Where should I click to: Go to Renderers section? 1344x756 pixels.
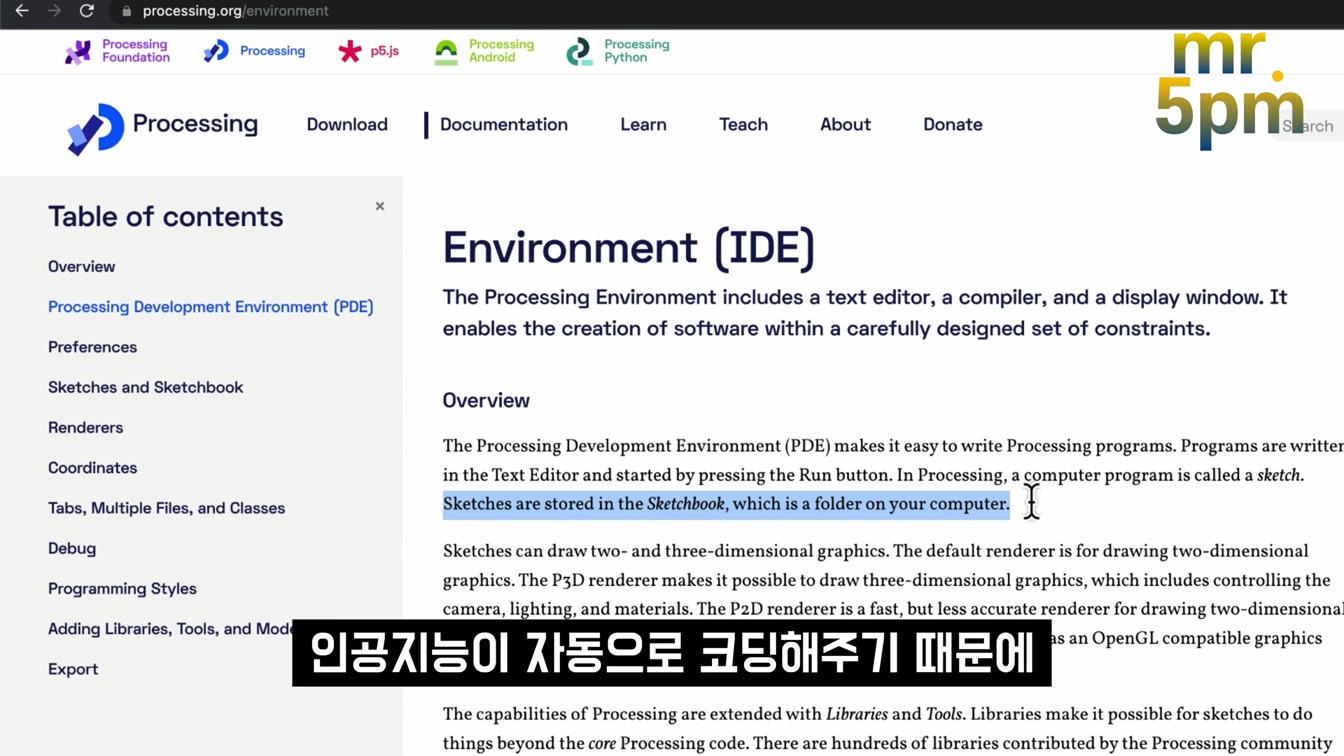click(85, 427)
